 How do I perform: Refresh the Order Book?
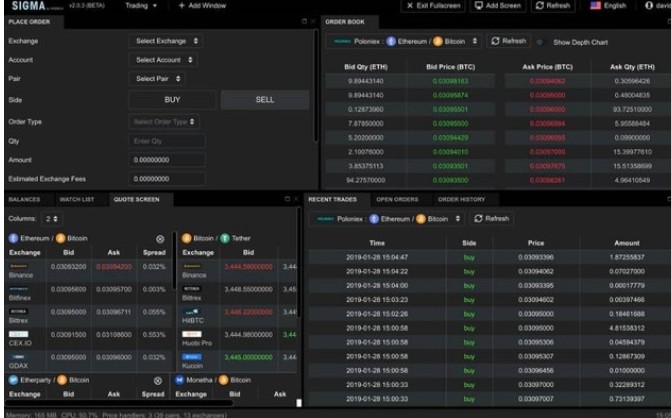[508, 41]
